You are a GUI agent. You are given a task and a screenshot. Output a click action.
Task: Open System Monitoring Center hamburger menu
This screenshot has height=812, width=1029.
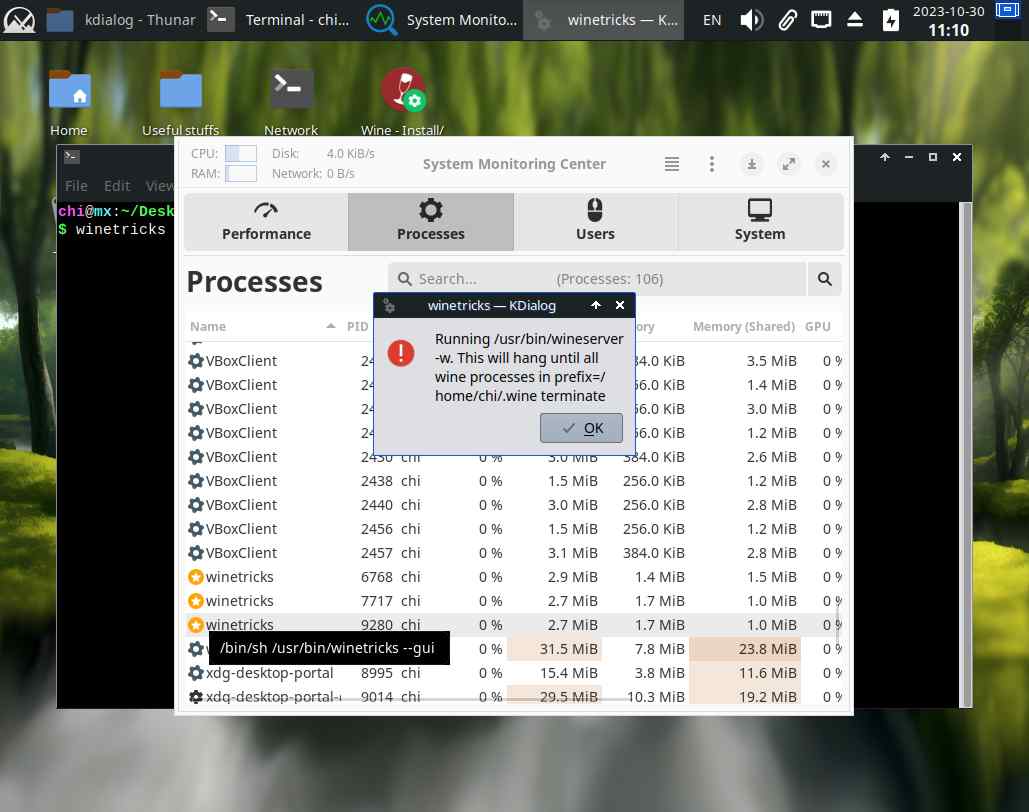[671, 164]
